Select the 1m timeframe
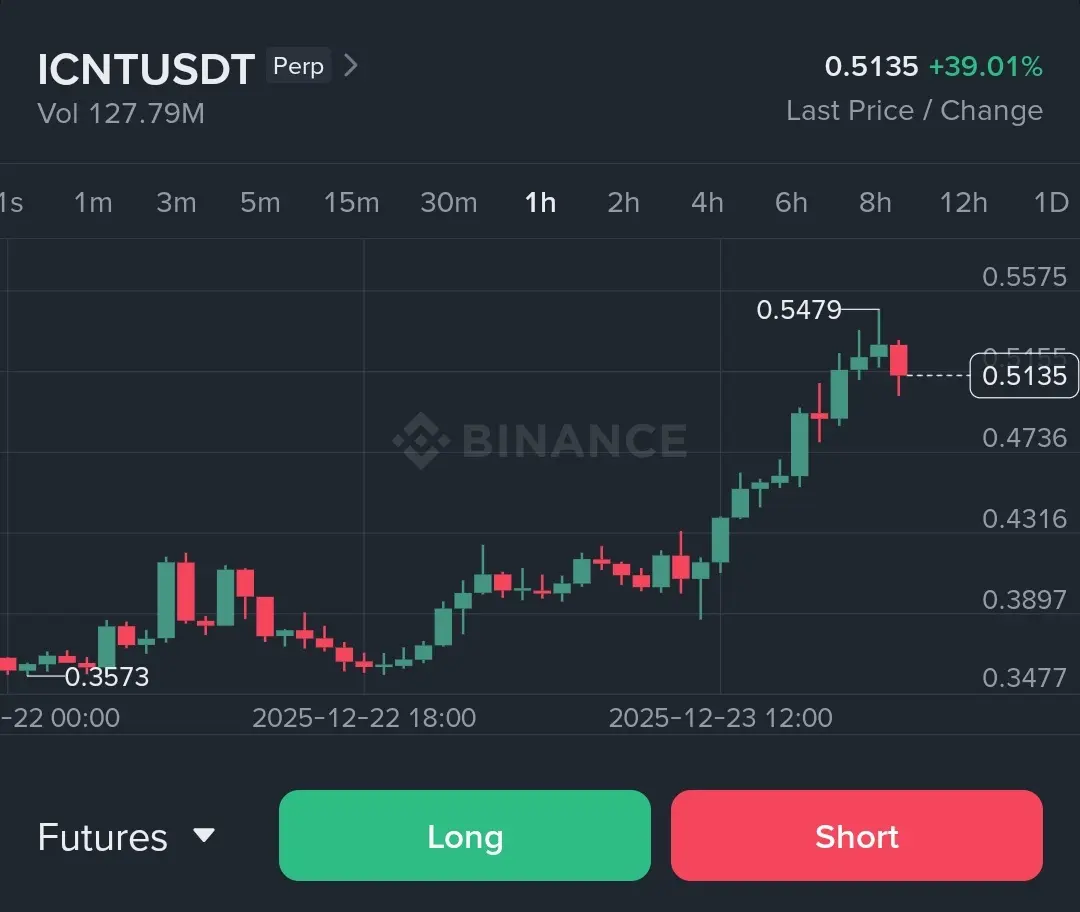This screenshot has width=1080, height=912. 93,203
